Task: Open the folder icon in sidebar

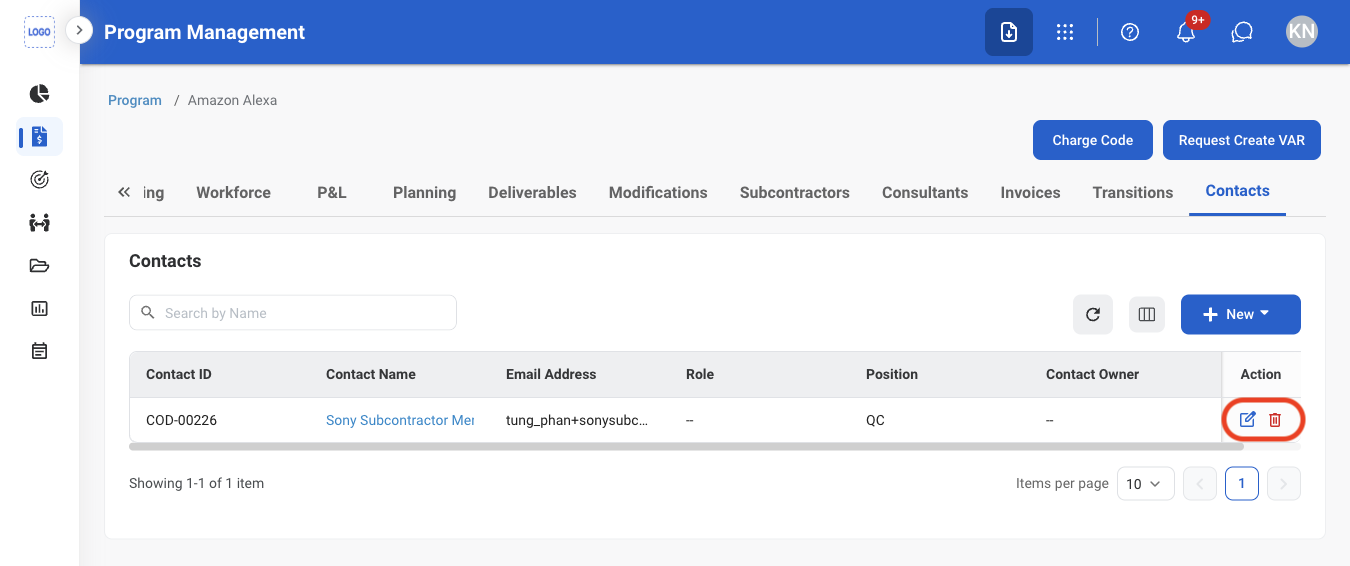Action: (x=39, y=265)
